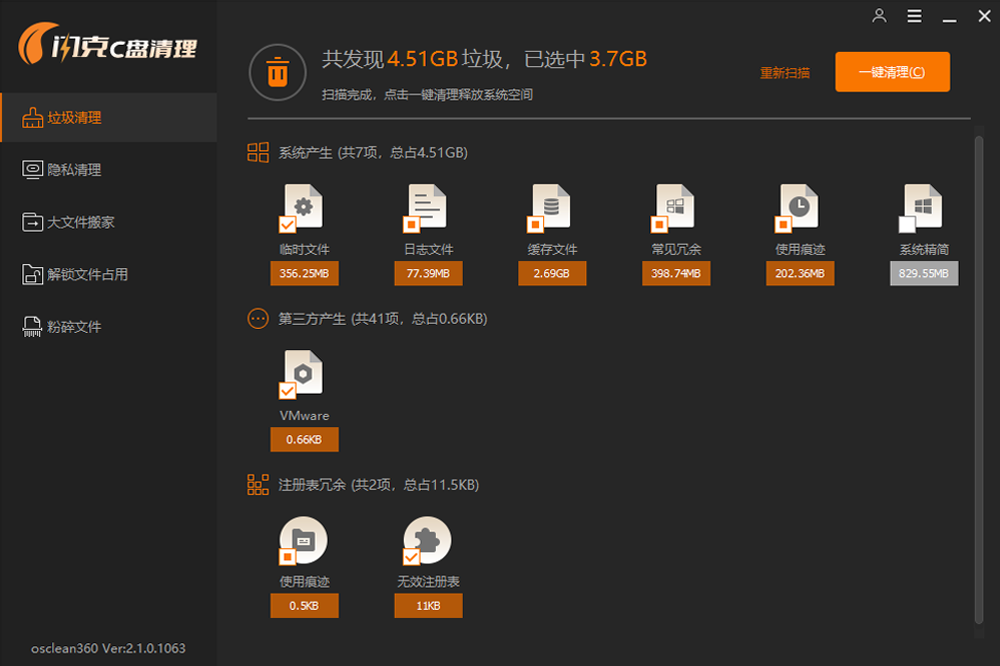
Task: Uncheck the 临时文件 checkbox
Action: tap(288, 224)
